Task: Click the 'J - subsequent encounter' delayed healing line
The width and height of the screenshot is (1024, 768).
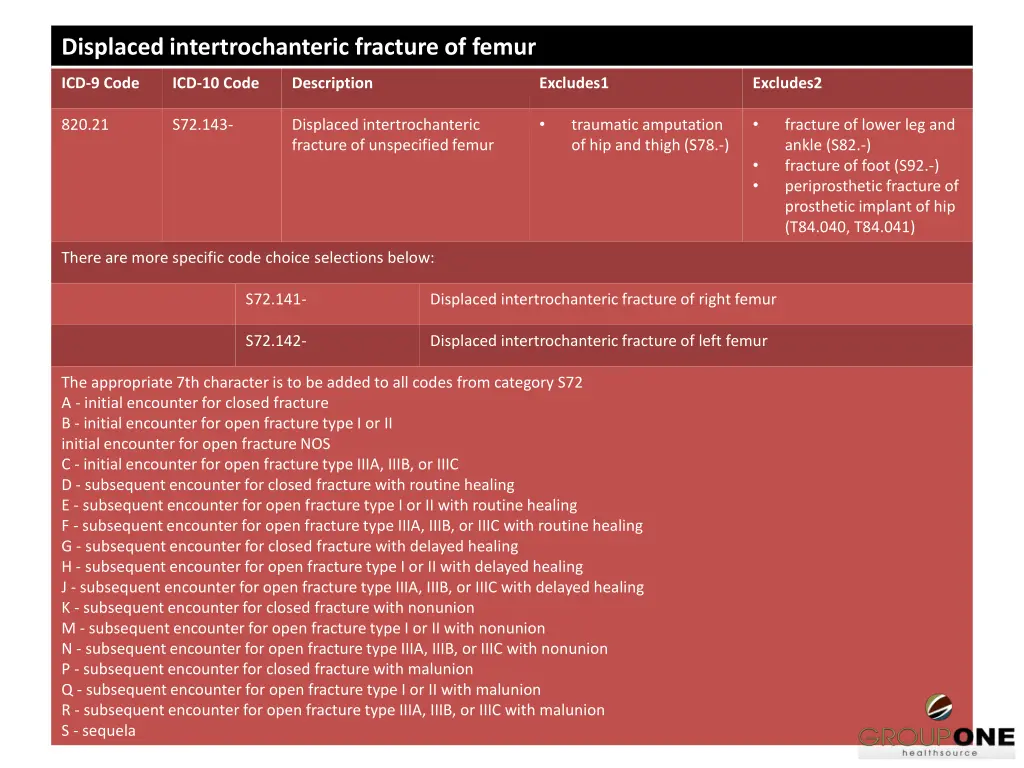Action: pyautogui.click(x=353, y=588)
